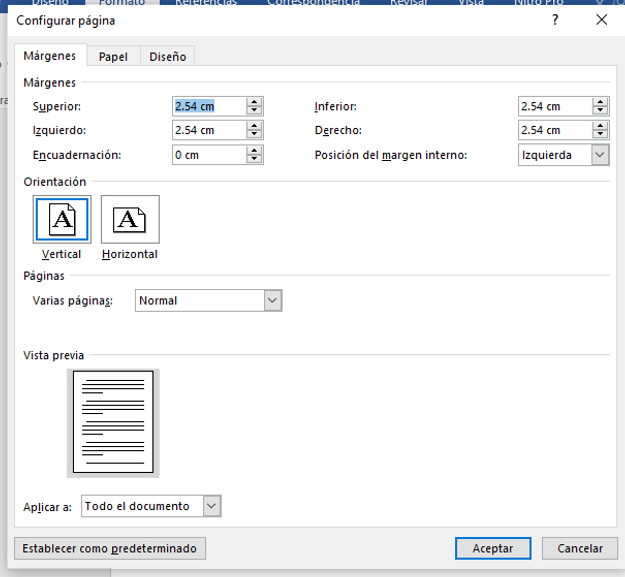Click the Cancelar button

[x=580, y=548]
